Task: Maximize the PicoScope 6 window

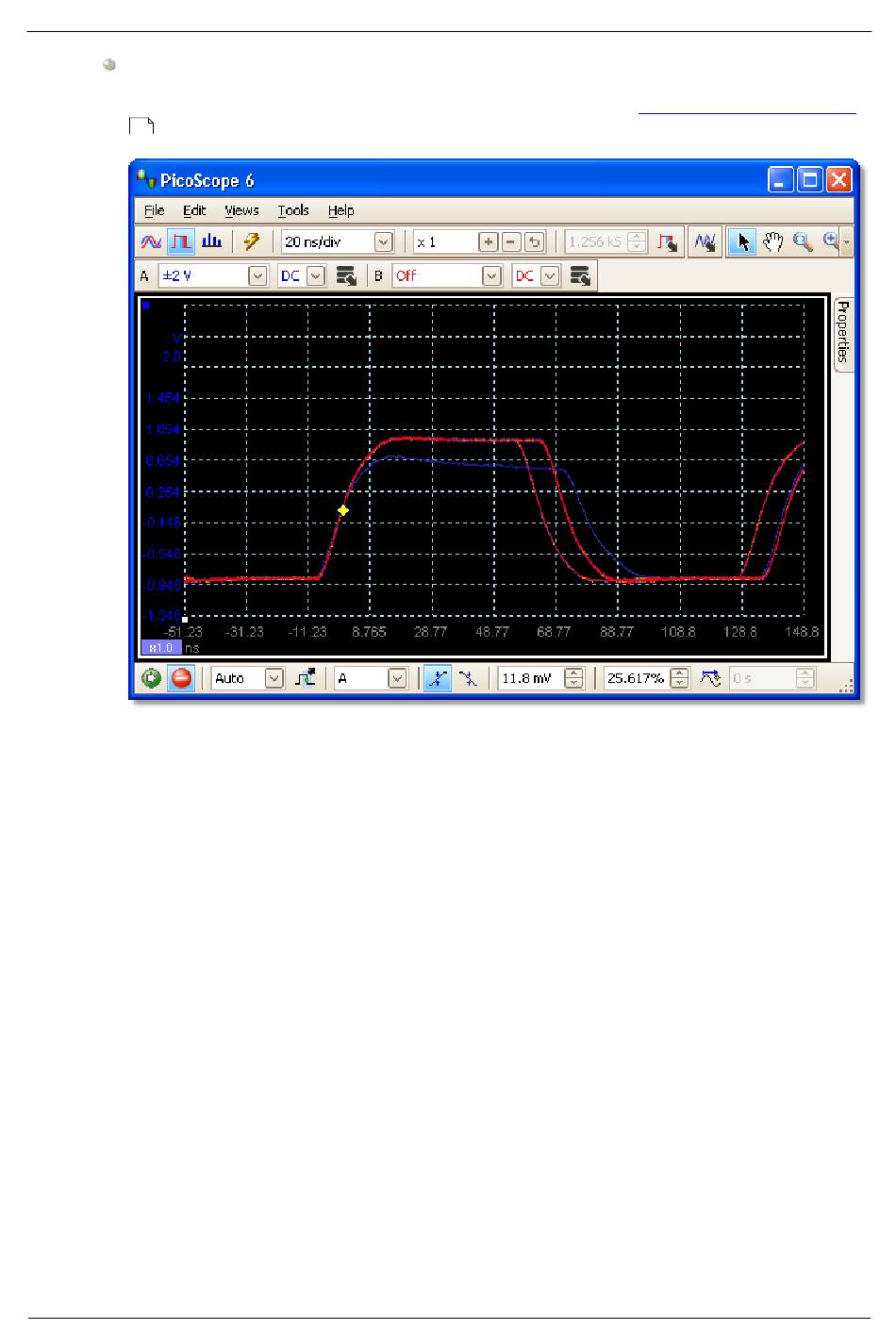Action: [x=809, y=179]
